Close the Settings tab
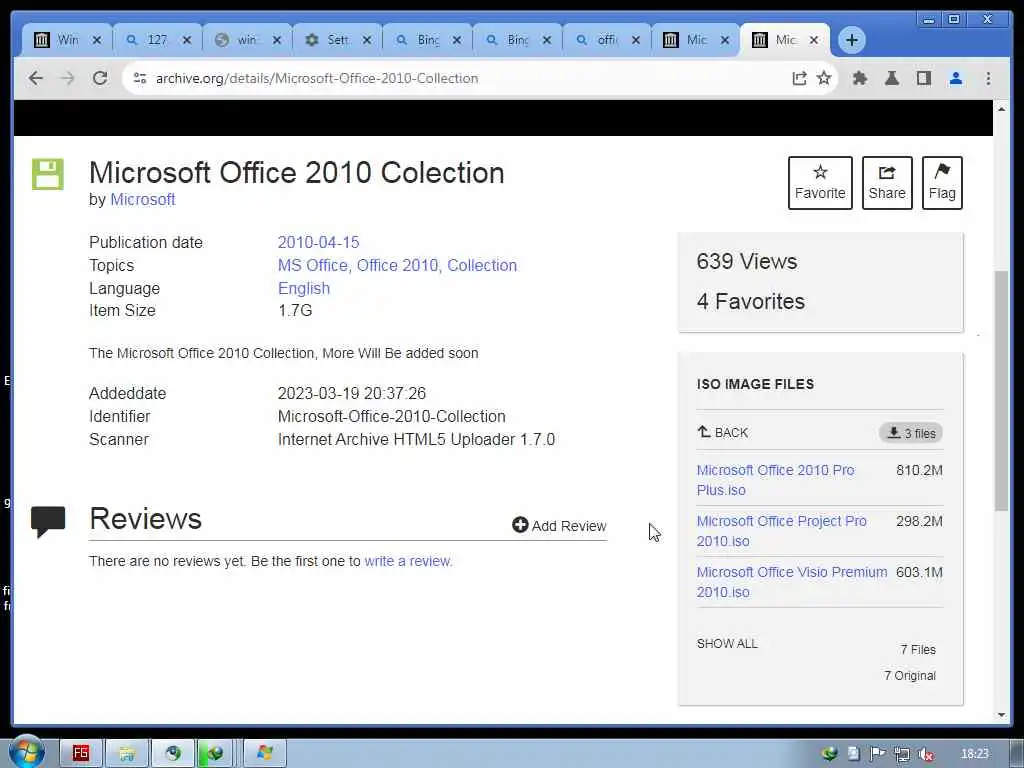Screen dimensions: 1024x768 point(367,40)
